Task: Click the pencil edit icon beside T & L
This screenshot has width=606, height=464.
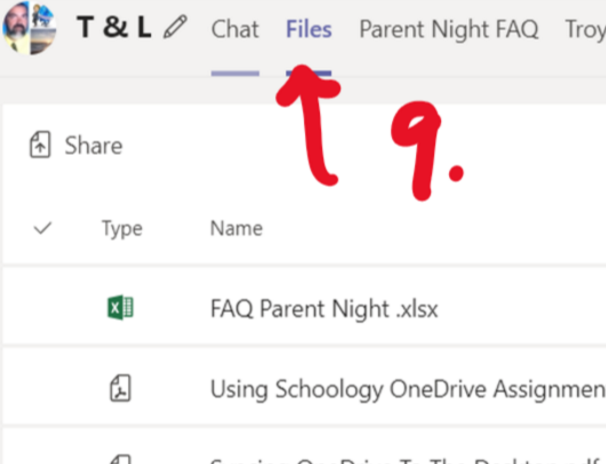Action: tap(175, 28)
